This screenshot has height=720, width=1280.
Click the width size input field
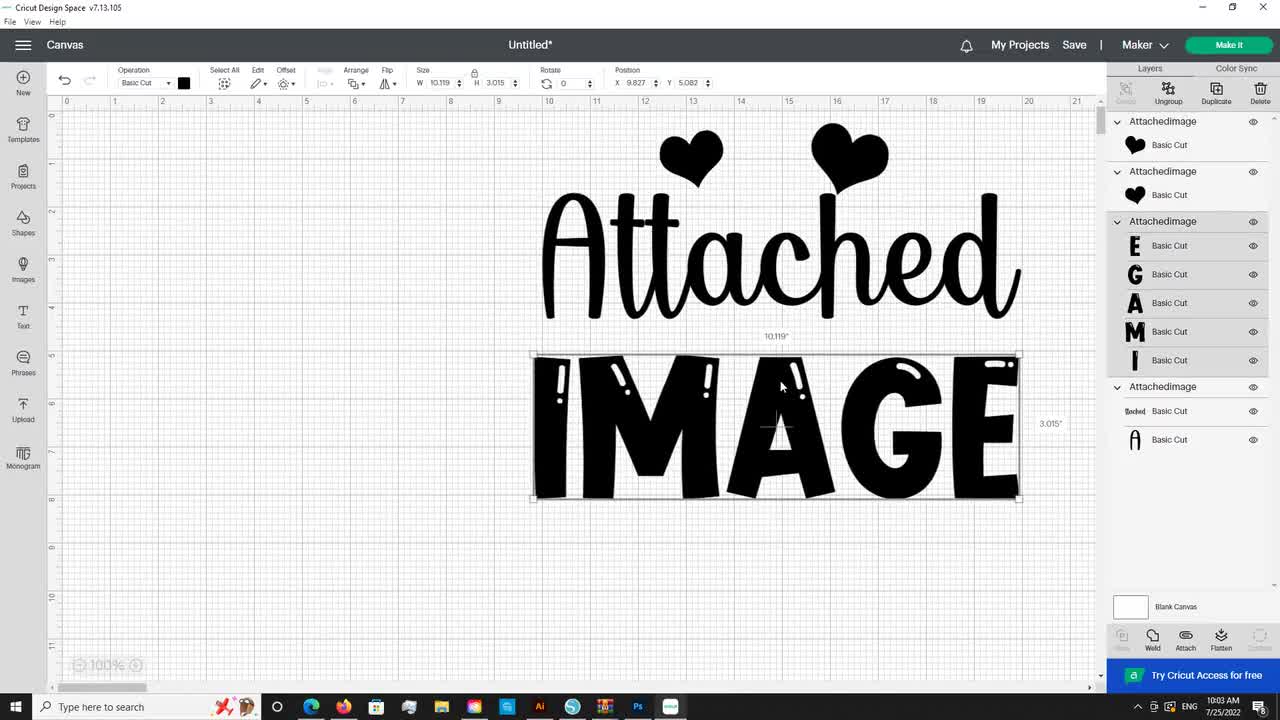tap(440, 83)
